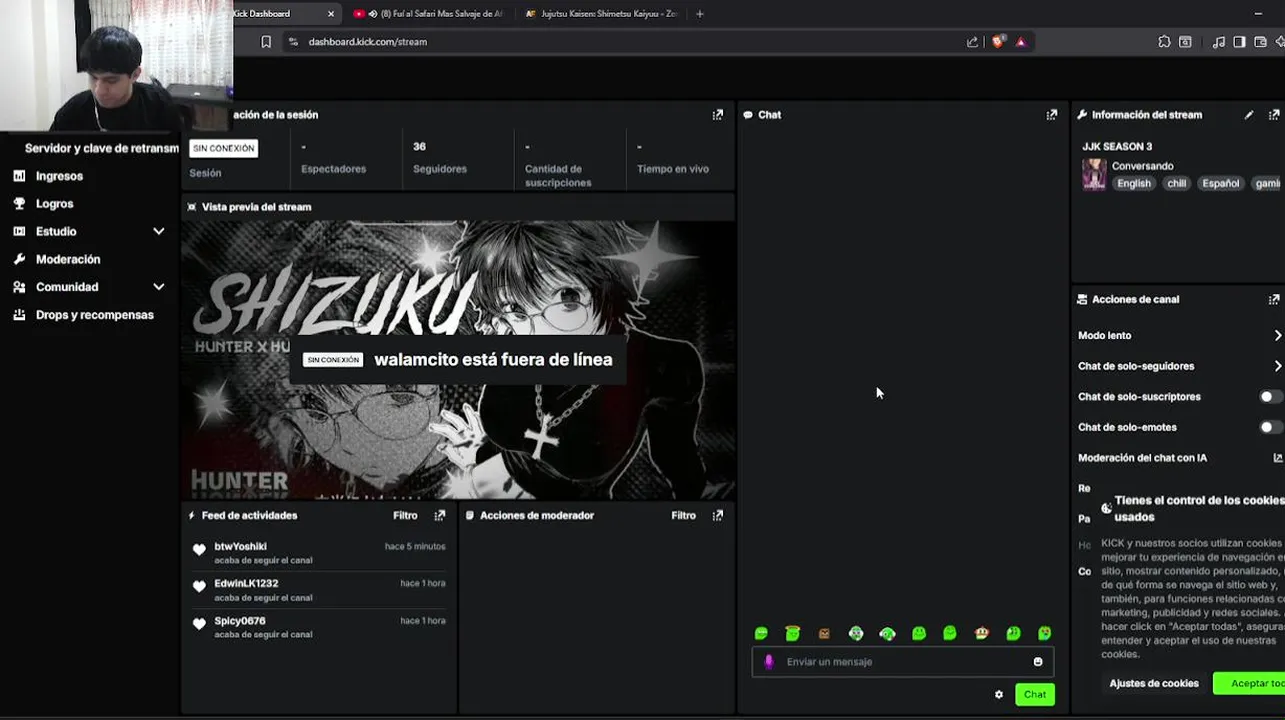Open the music playlist toolbar icon
This screenshot has width=1285, height=720.
coord(1218,42)
